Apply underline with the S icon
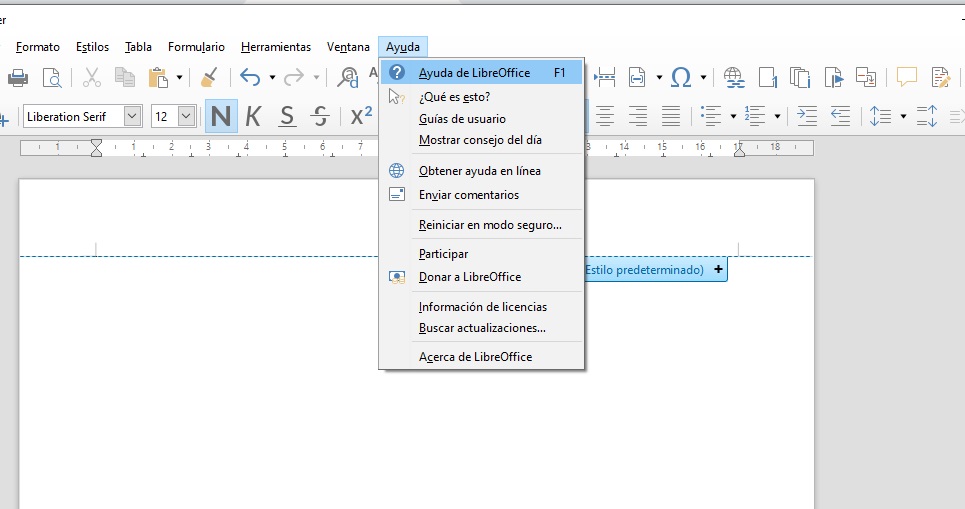 tap(287, 116)
